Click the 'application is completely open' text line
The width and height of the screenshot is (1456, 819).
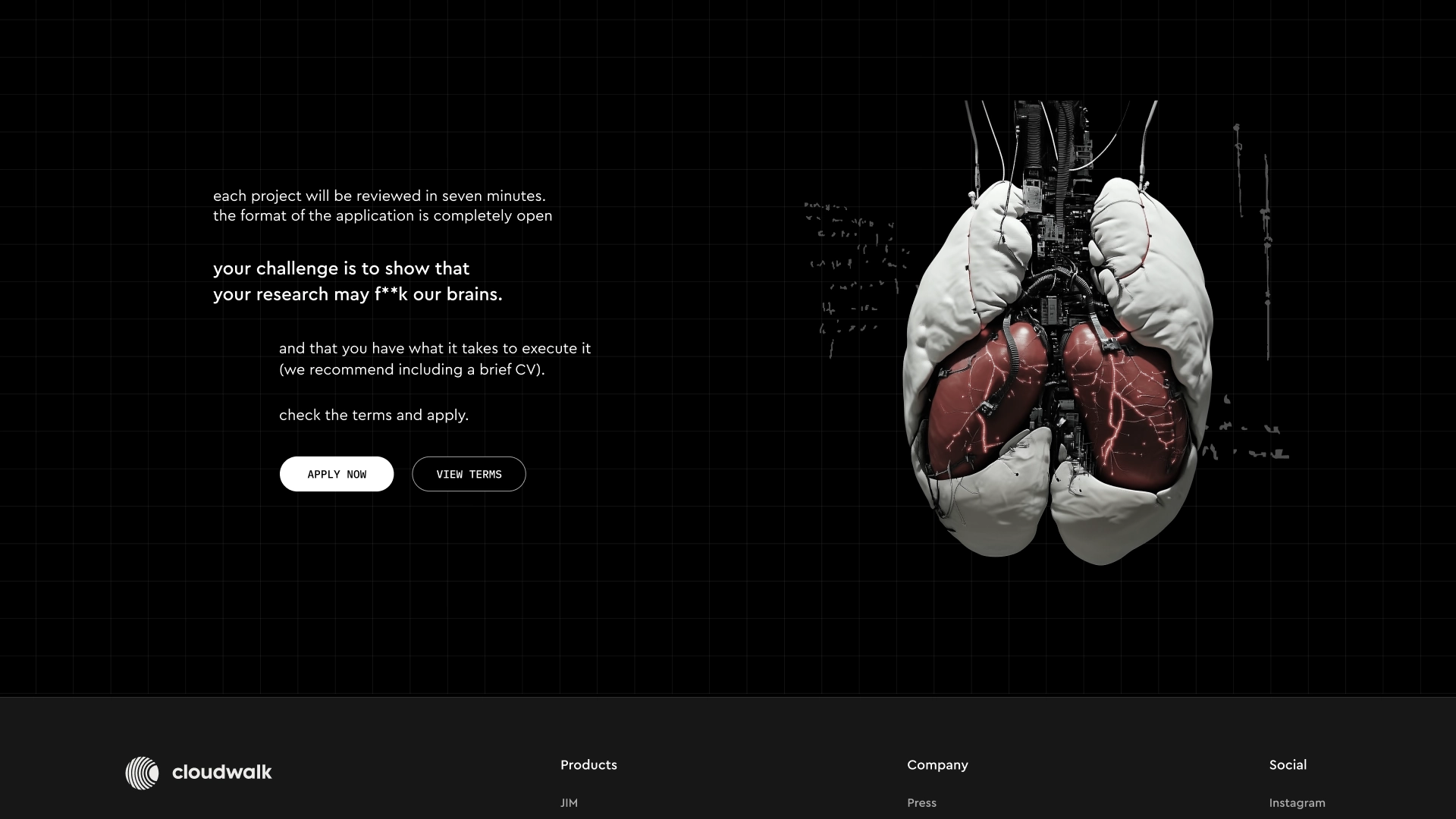[x=382, y=215]
